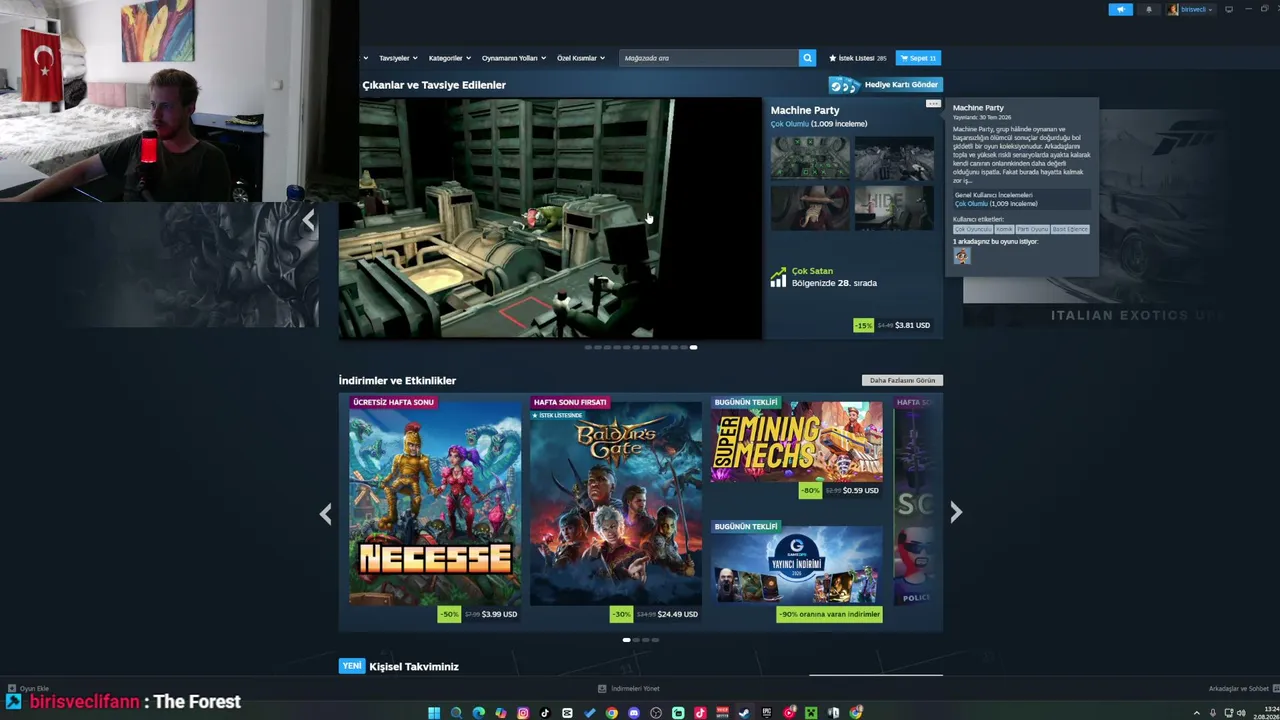
Task: Click the Basit Eğlence user tag
Action: point(1070,229)
